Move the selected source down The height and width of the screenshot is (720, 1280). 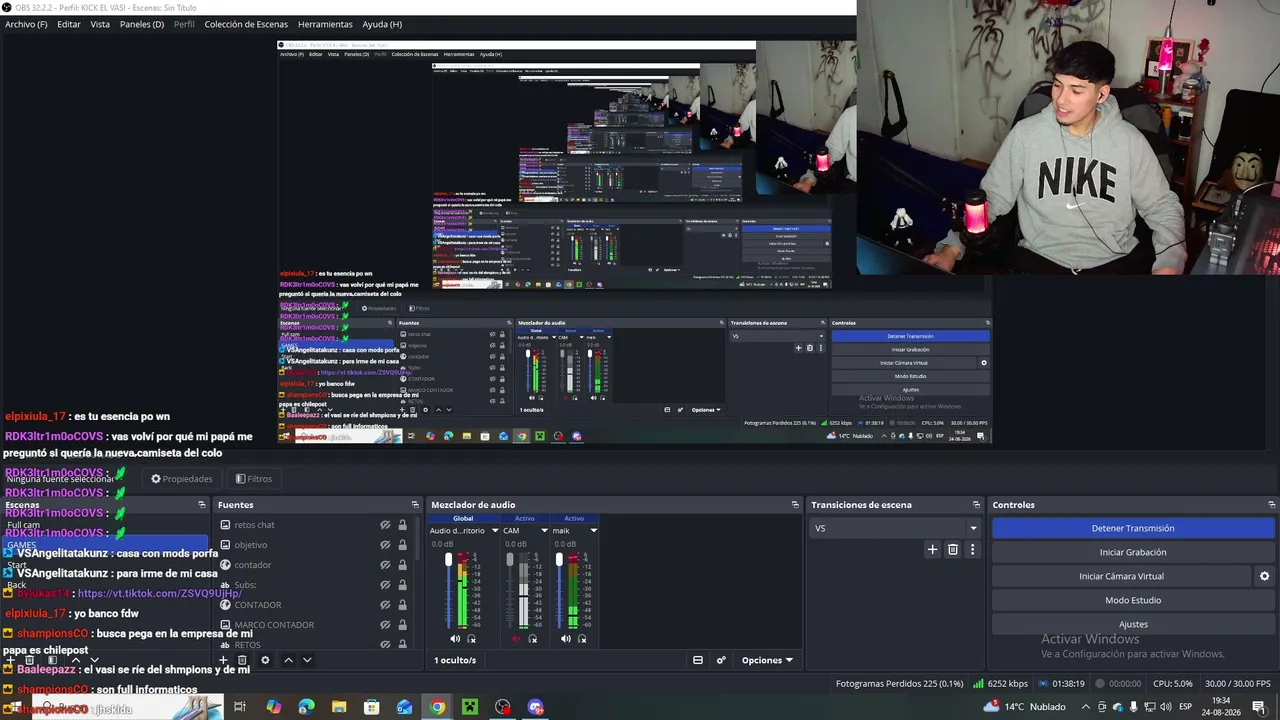[x=307, y=660]
